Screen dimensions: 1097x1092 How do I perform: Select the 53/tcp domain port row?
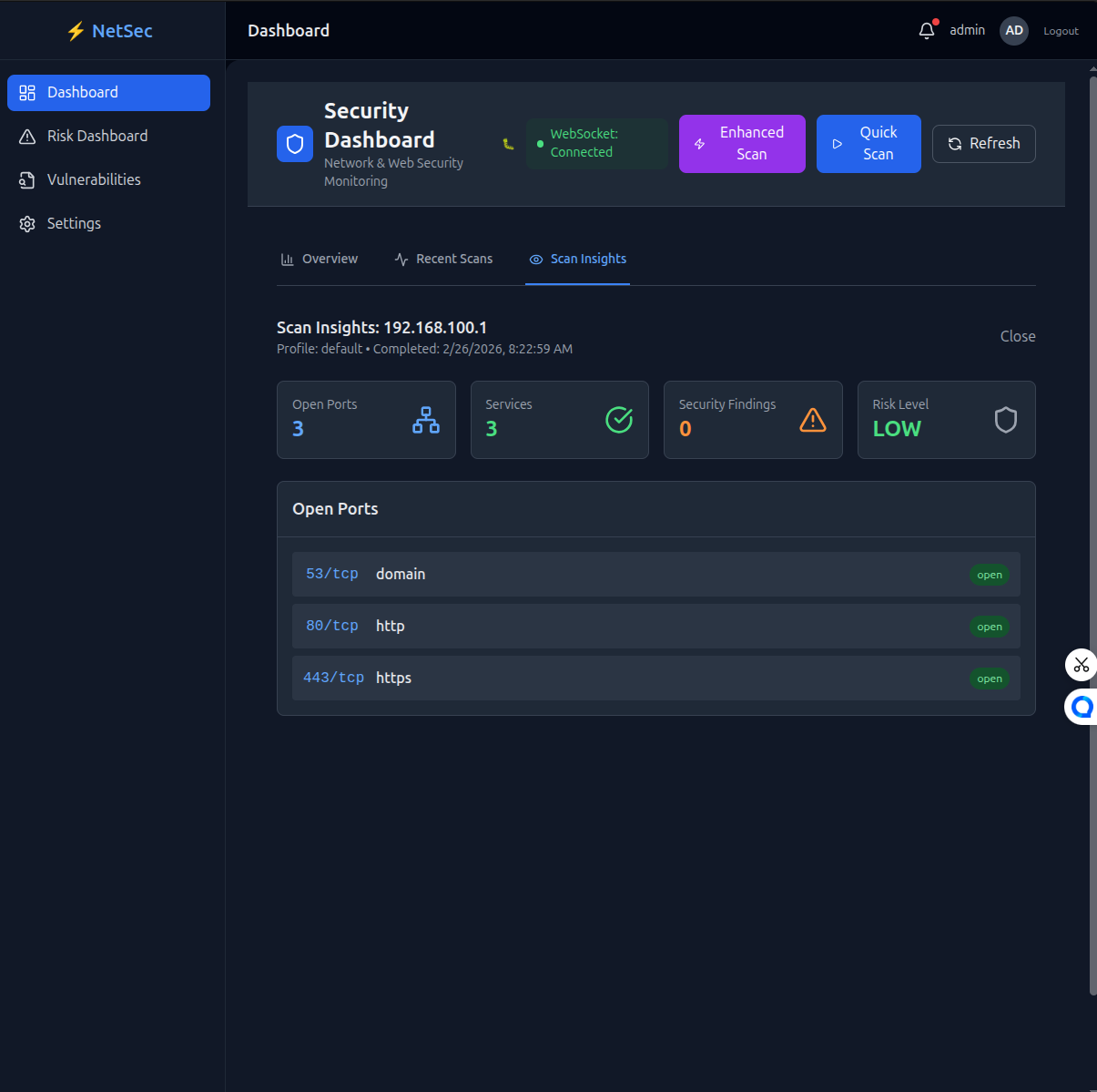(x=656, y=575)
